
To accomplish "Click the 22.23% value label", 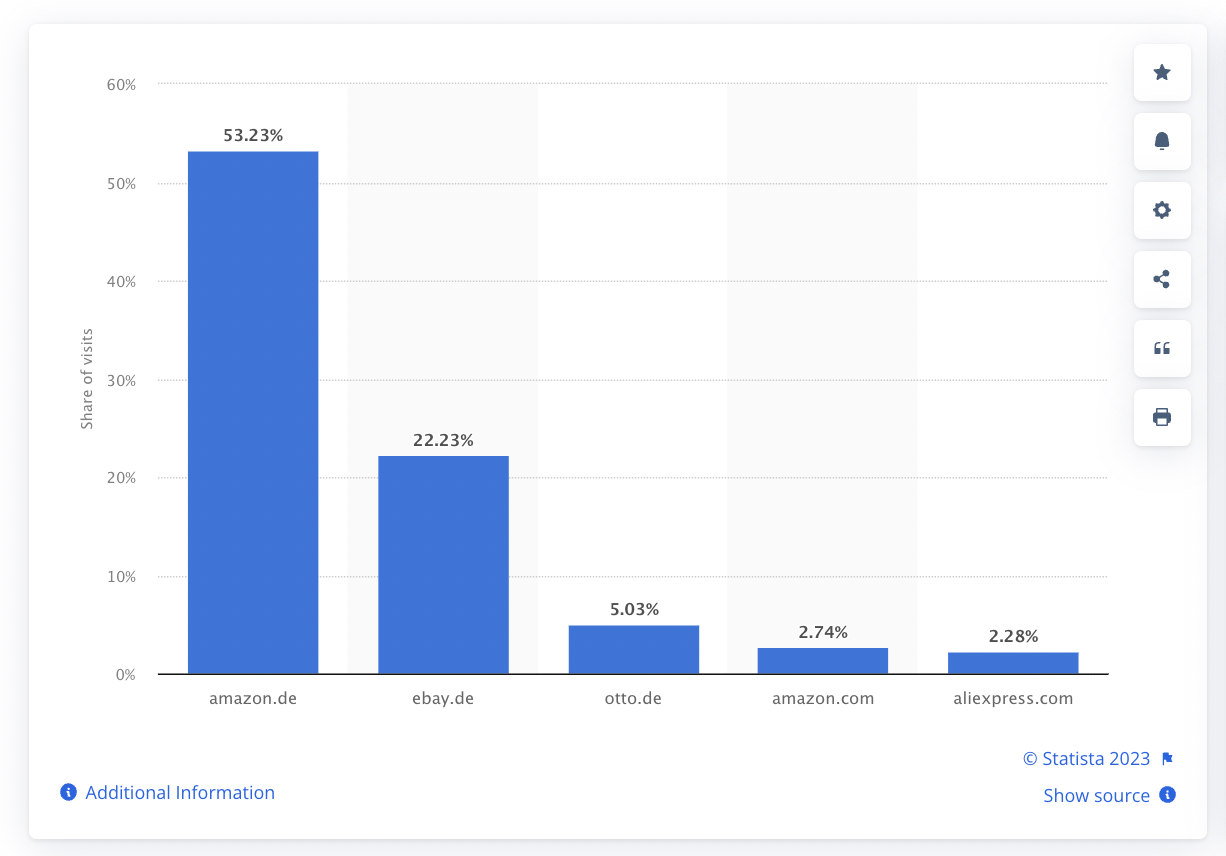I will pyautogui.click(x=443, y=440).
